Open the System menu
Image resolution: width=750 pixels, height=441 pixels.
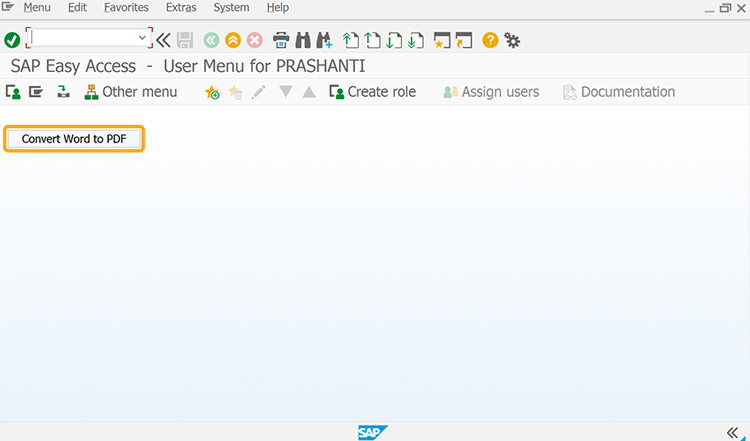(231, 8)
